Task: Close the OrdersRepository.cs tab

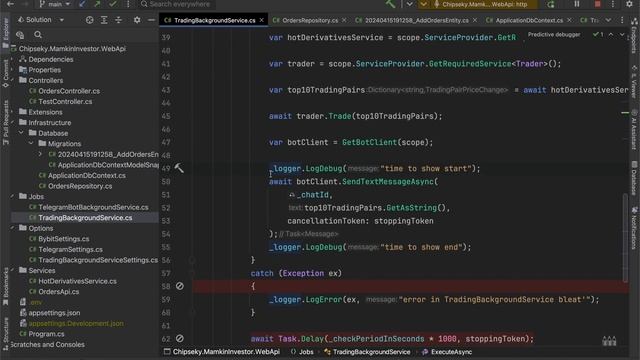Action: click(344, 20)
